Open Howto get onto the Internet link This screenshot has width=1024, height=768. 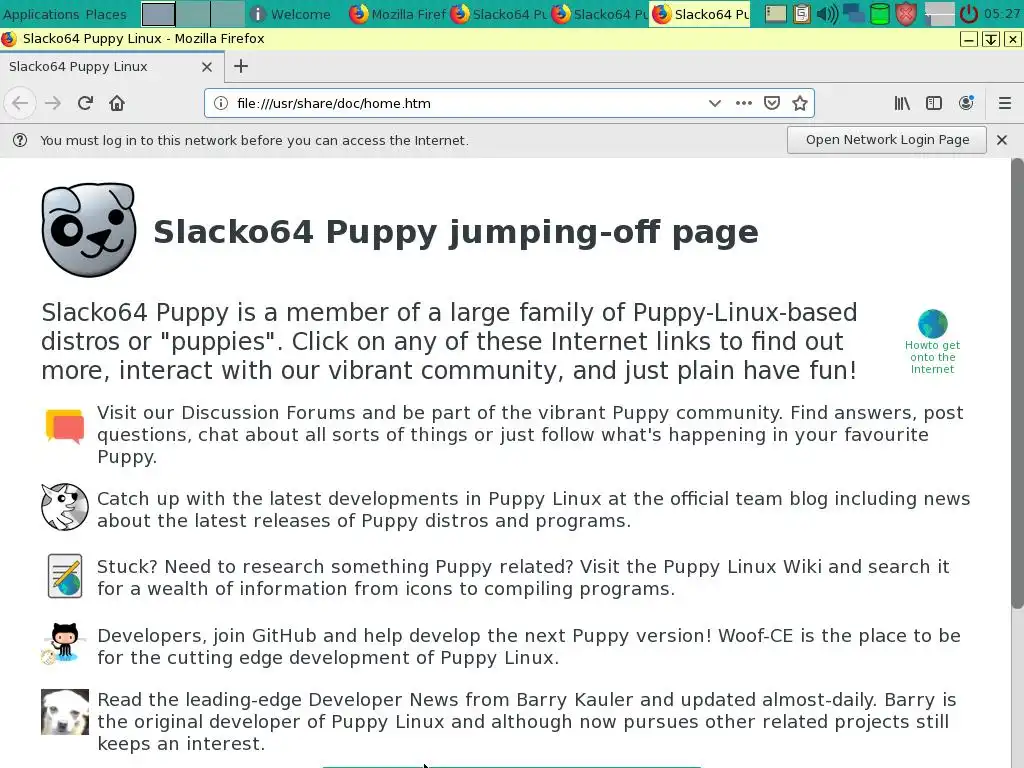[932, 357]
